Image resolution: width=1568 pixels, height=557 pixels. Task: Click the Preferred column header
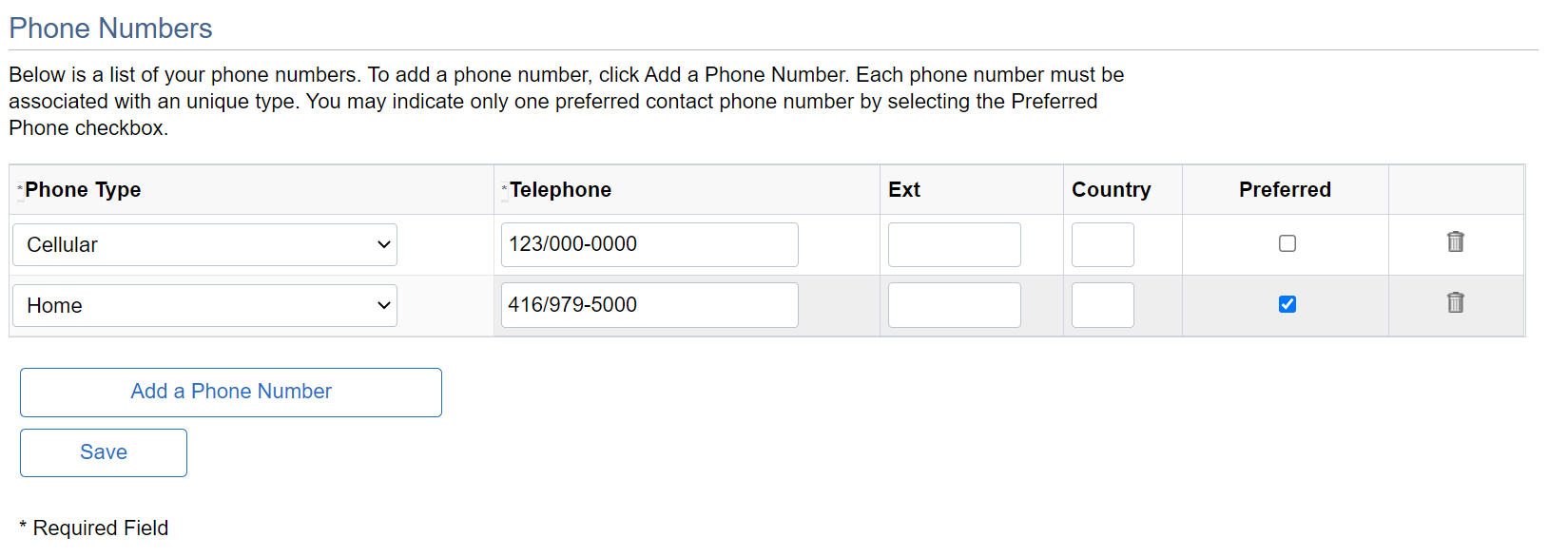click(x=1285, y=190)
